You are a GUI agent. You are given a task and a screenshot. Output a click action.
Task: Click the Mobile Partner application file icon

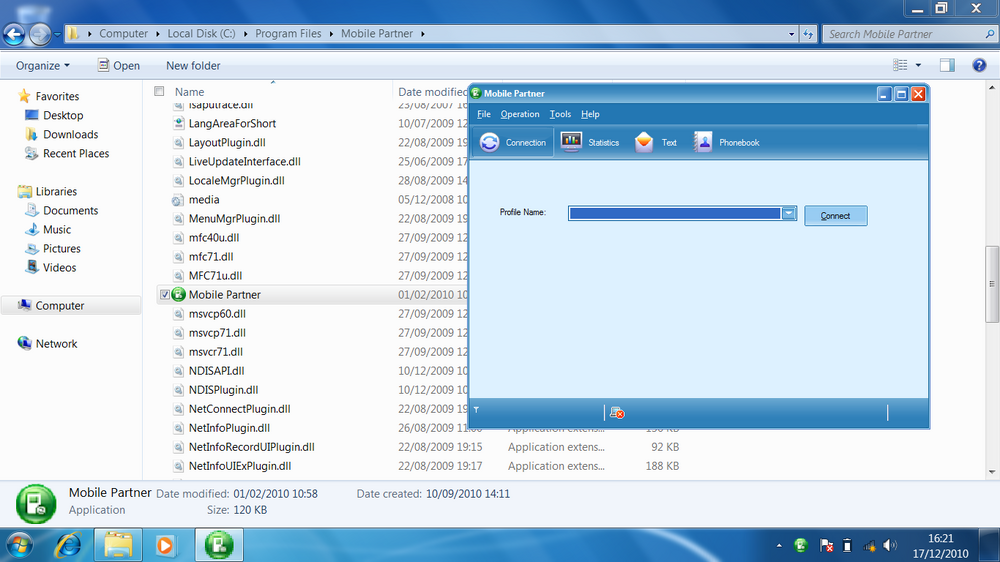click(179, 295)
